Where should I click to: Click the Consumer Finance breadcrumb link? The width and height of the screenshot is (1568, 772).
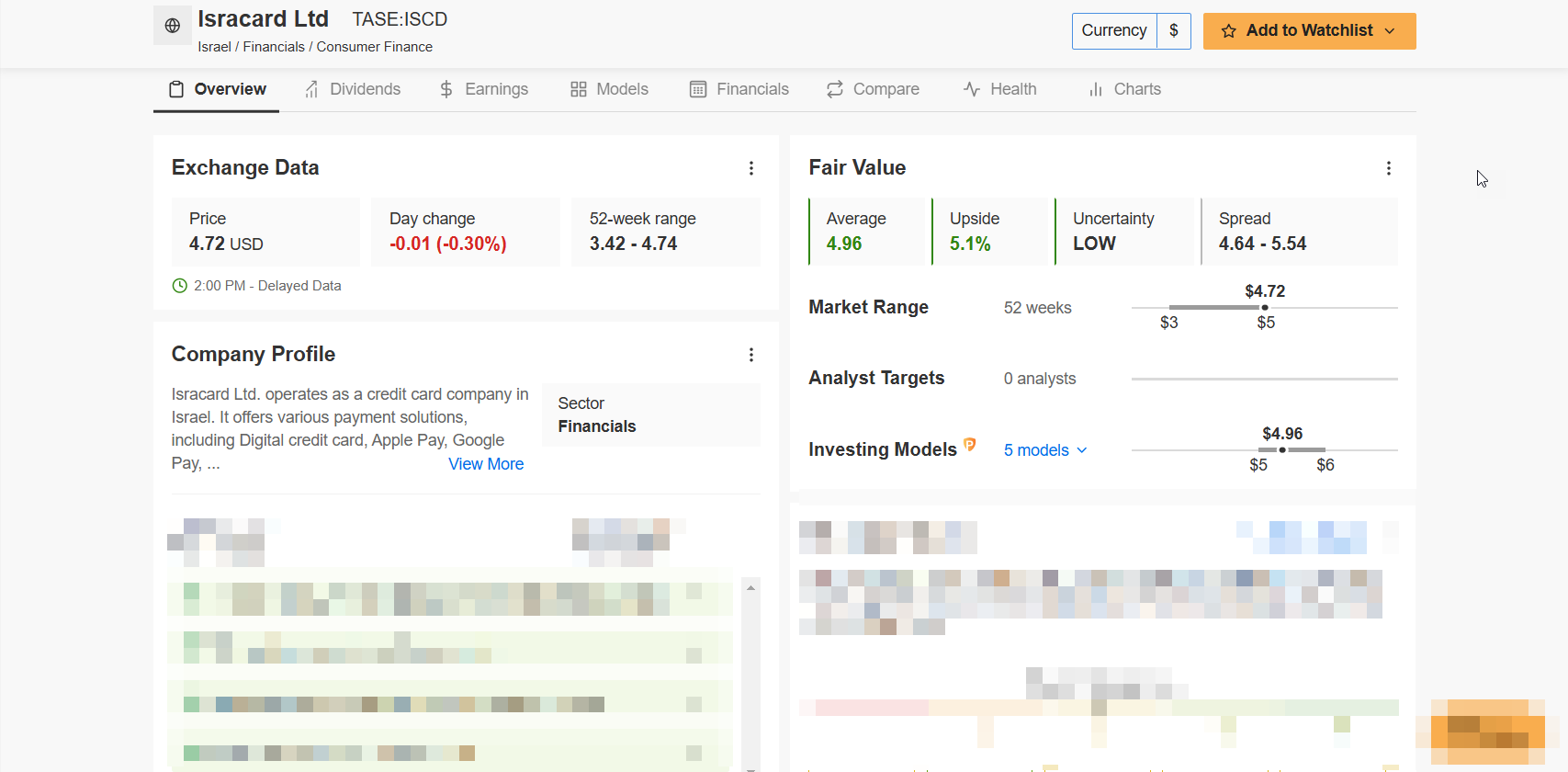pyautogui.click(x=375, y=47)
